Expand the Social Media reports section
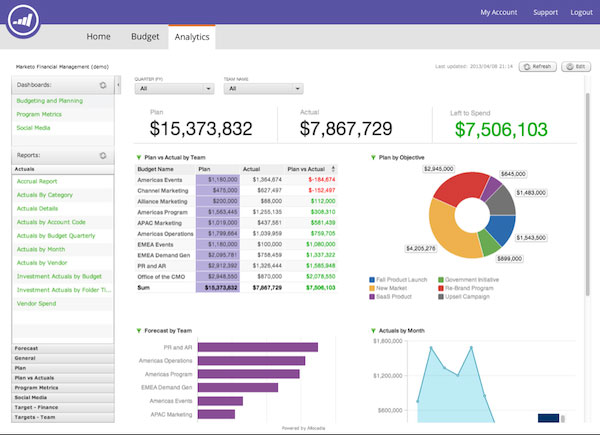This screenshot has height=435, width=600. pyautogui.click(x=63, y=398)
